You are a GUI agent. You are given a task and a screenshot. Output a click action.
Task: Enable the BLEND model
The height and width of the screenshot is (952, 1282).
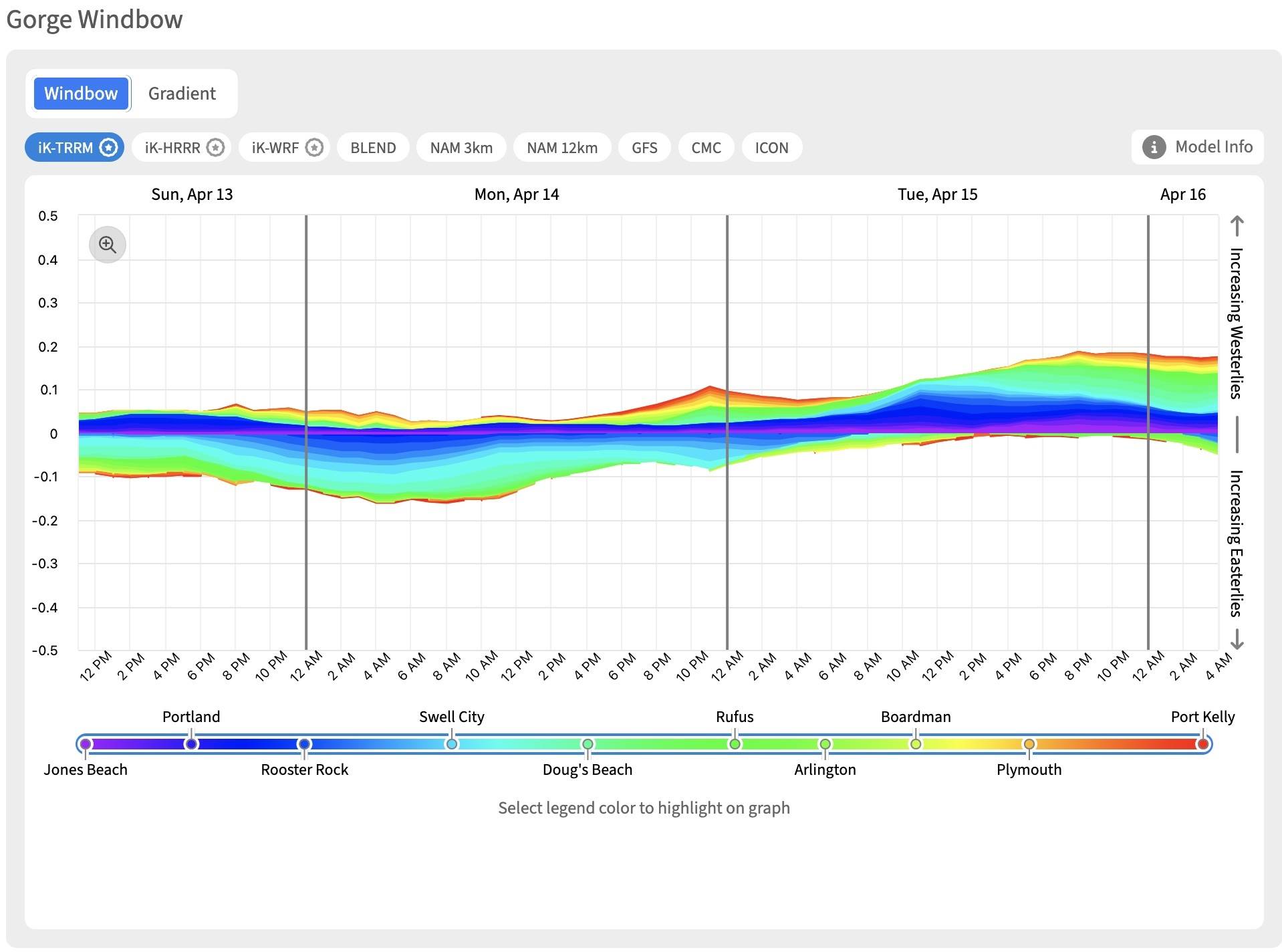[373, 148]
